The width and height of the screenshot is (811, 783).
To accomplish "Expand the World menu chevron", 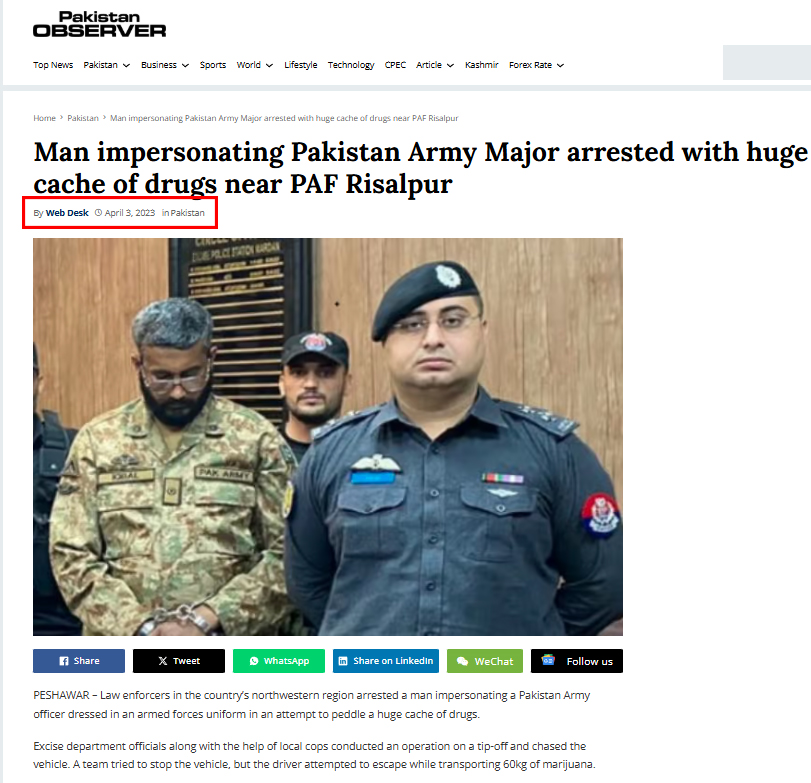I will coord(269,65).
